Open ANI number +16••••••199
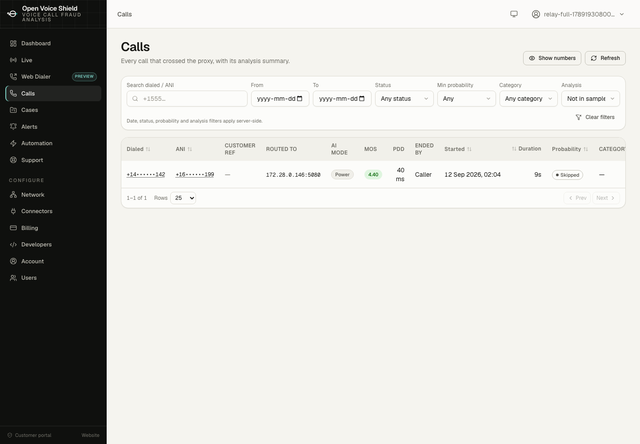 pos(195,175)
